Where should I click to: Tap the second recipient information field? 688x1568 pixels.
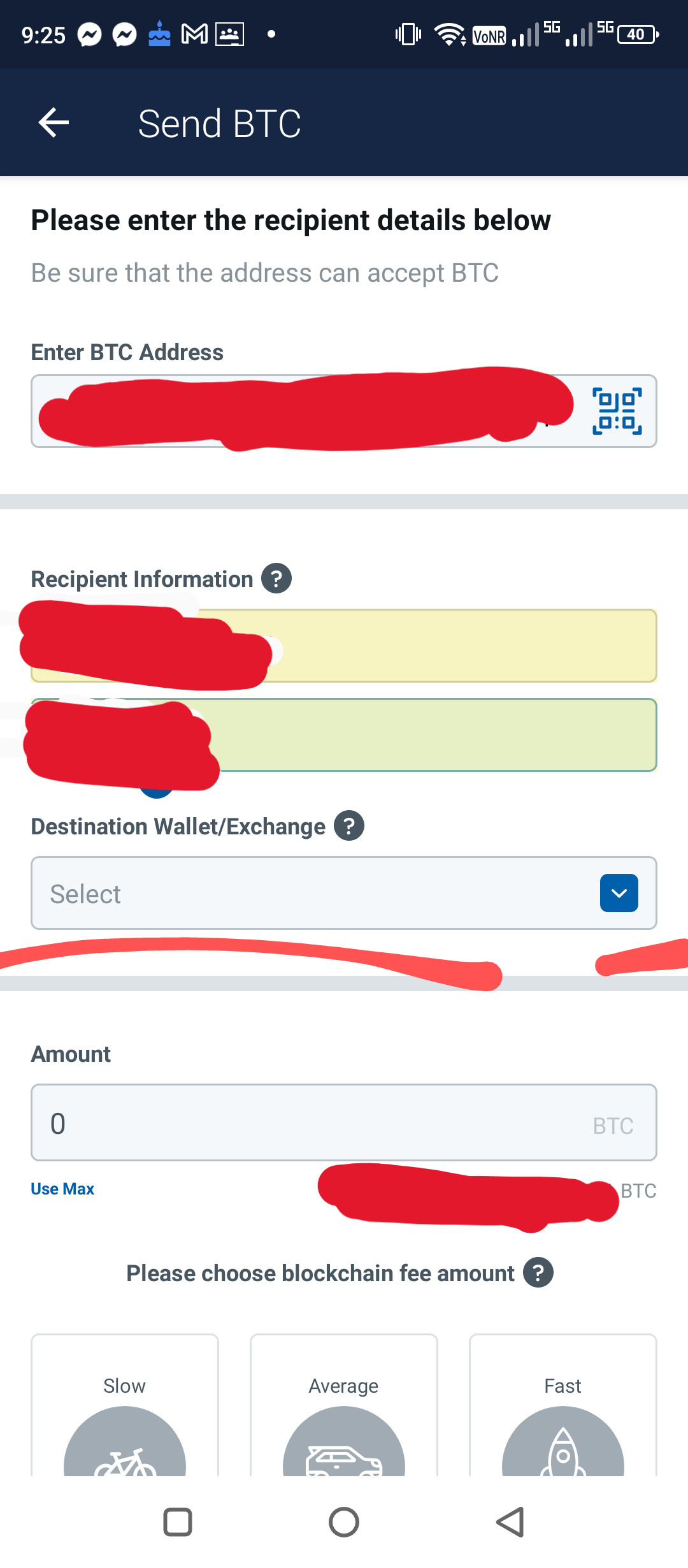(344, 735)
